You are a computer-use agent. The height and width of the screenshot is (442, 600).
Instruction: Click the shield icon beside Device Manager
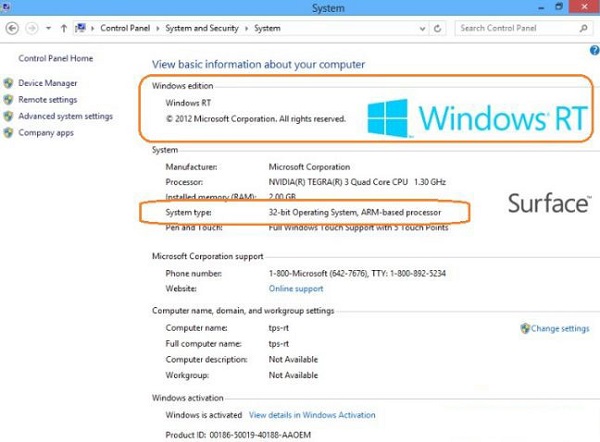click(8, 83)
